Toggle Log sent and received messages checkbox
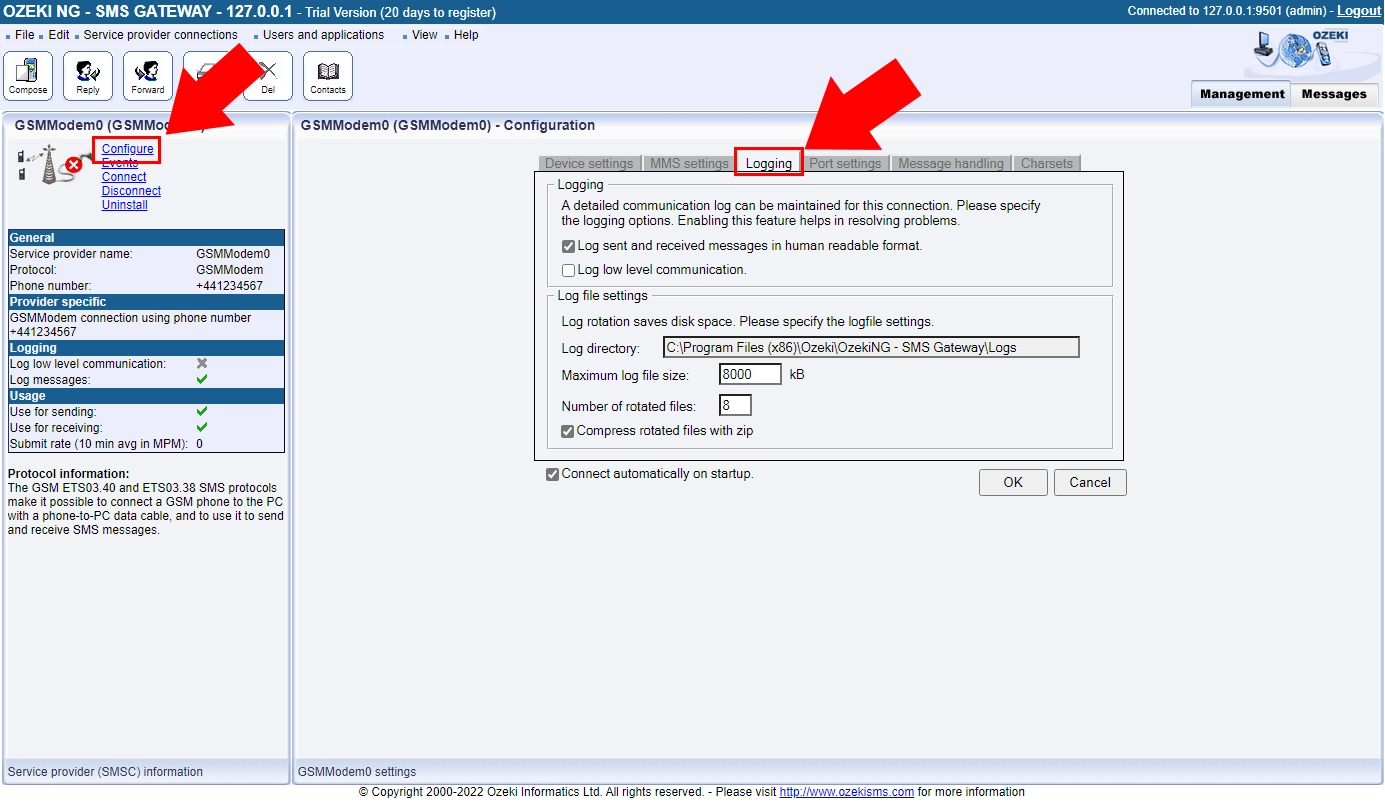 tap(568, 246)
